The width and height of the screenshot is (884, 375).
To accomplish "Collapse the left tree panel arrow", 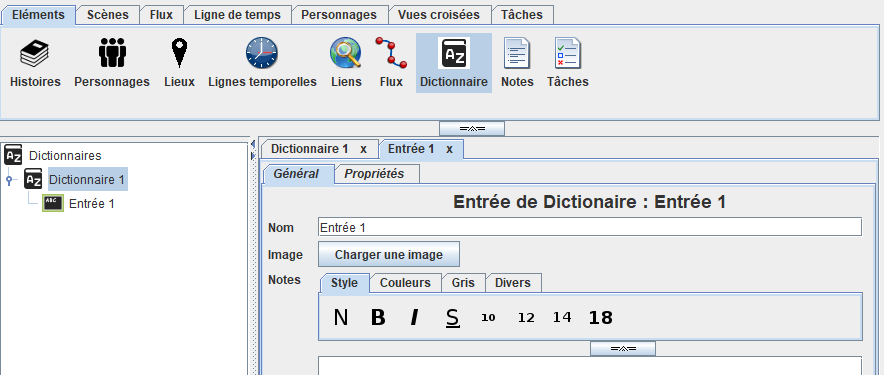I will 253,144.
